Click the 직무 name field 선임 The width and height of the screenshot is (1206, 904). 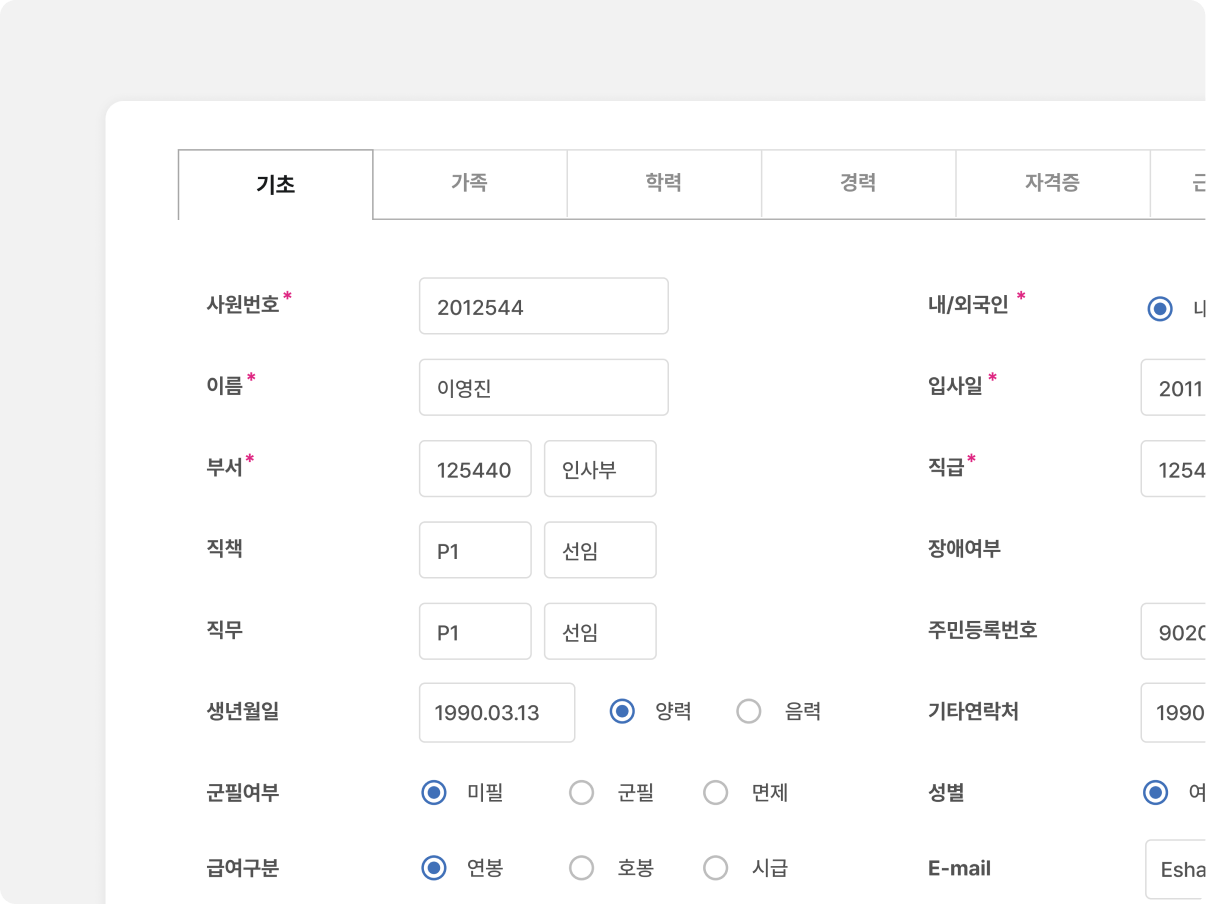pyautogui.click(x=600, y=631)
